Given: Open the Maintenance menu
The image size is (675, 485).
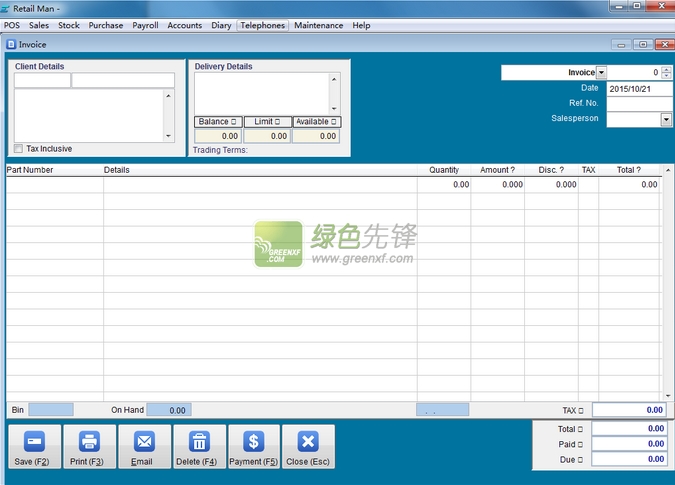Looking at the screenshot, I should [319, 25].
